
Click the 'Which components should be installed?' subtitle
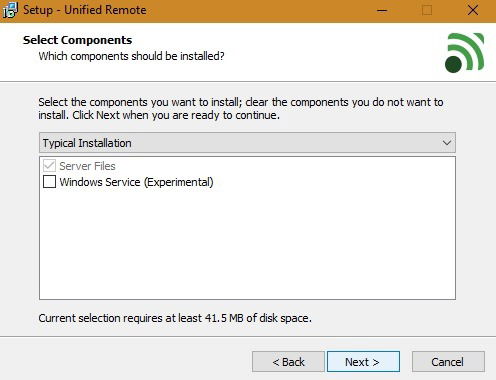pyautogui.click(x=131, y=56)
